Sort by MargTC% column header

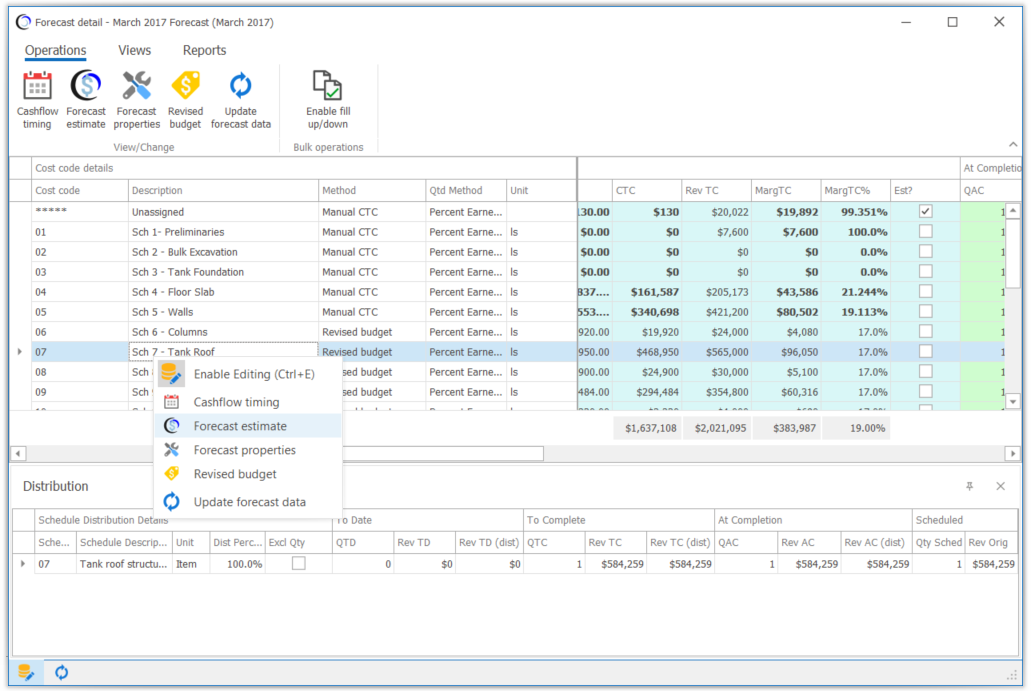tap(855, 190)
